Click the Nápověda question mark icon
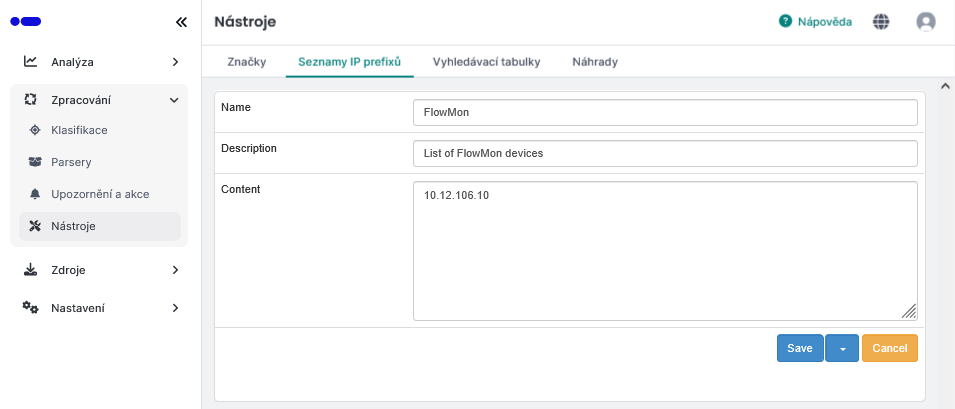The height and width of the screenshot is (409, 955). pyautogui.click(x=785, y=22)
